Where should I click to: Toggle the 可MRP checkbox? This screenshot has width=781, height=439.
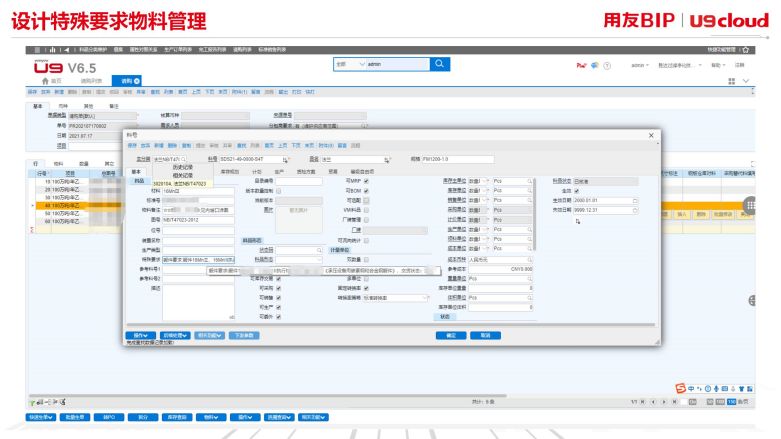click(x=366, y=181)
